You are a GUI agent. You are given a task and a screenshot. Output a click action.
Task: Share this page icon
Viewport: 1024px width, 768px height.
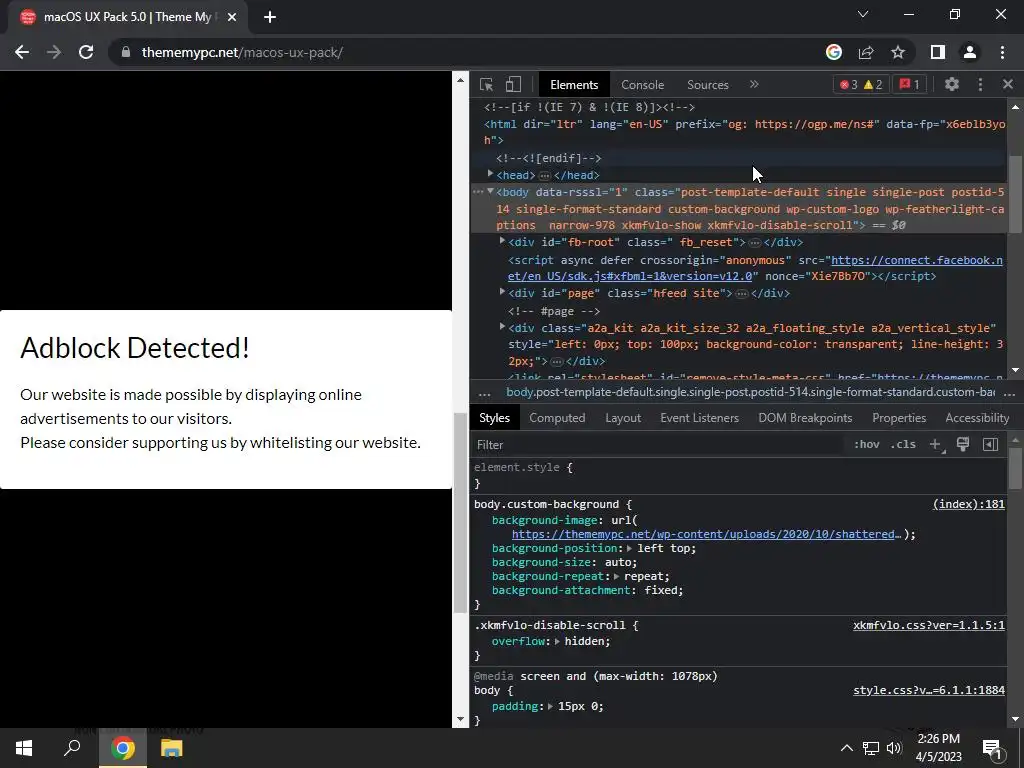coord(866,52)
